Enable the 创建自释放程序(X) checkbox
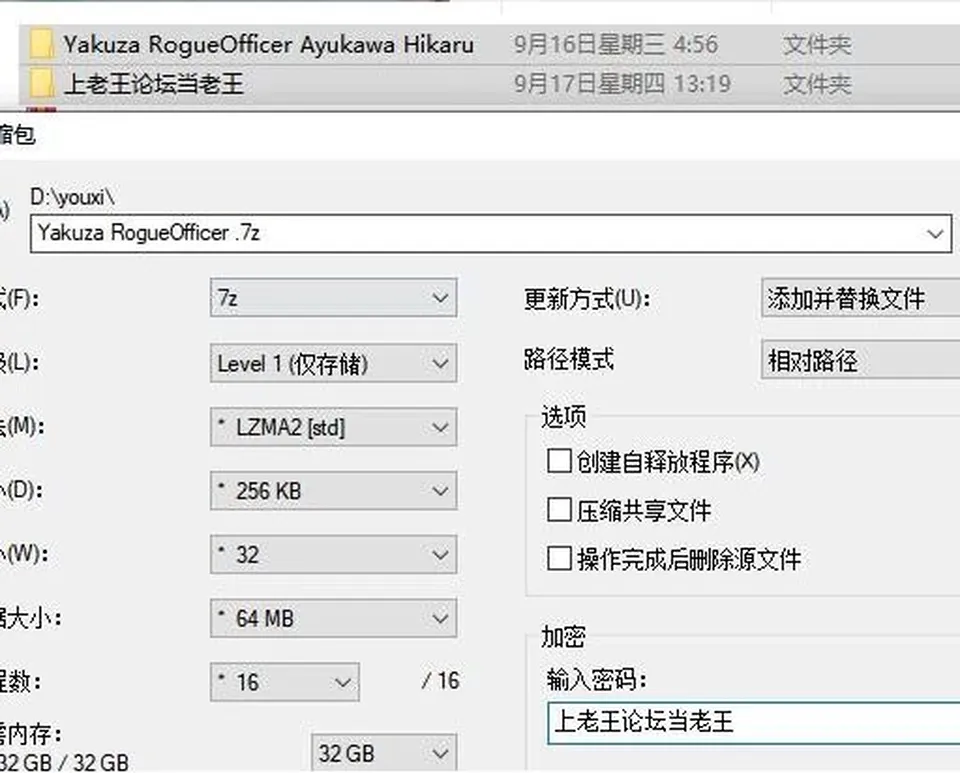 point(559,461)
